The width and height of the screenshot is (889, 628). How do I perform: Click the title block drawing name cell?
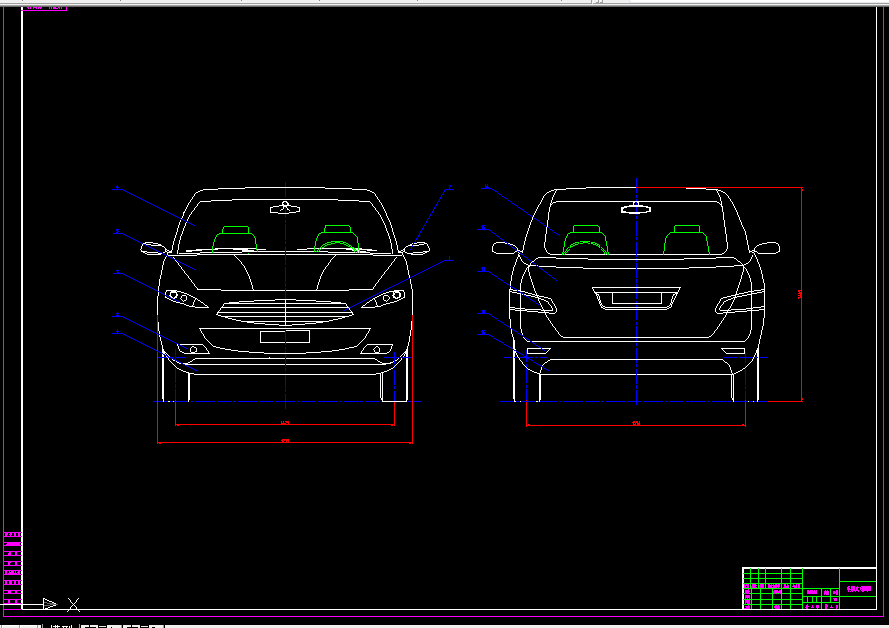[858, 589]
